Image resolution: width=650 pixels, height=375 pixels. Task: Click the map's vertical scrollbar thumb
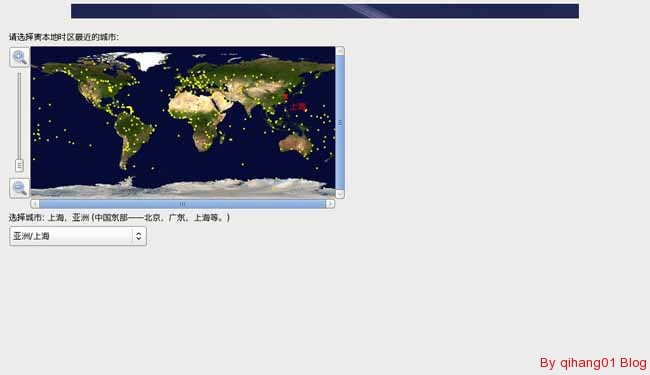point(340,123)
